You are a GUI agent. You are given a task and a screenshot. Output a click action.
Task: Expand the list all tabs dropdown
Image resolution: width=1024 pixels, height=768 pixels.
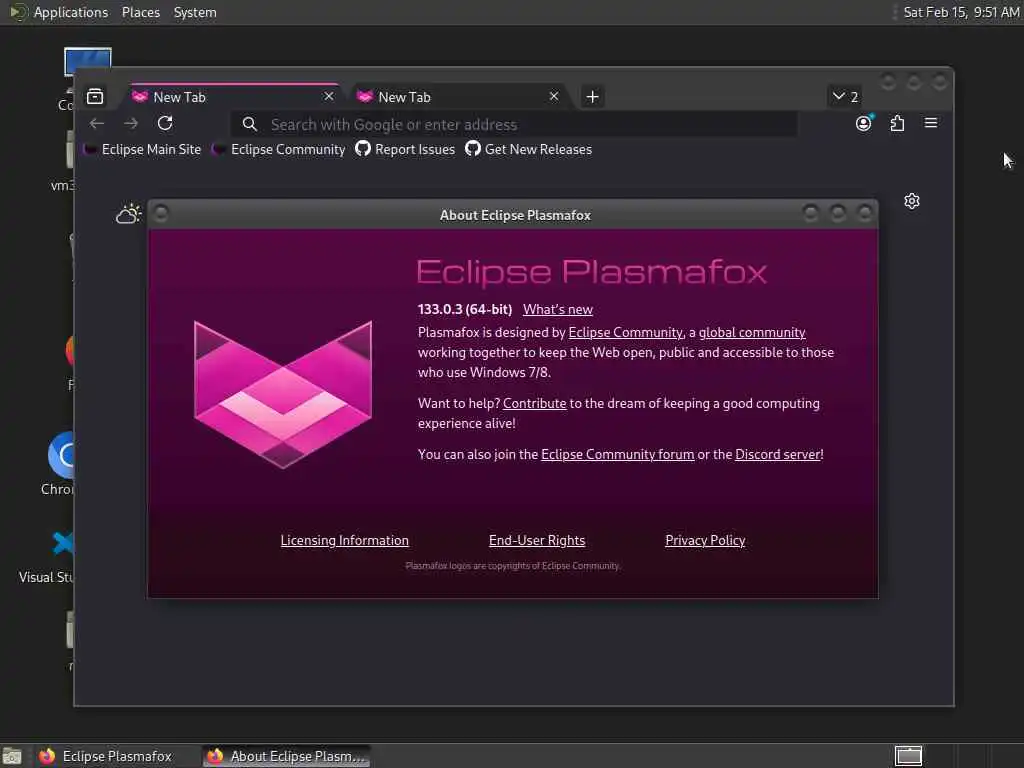(844, 97)
